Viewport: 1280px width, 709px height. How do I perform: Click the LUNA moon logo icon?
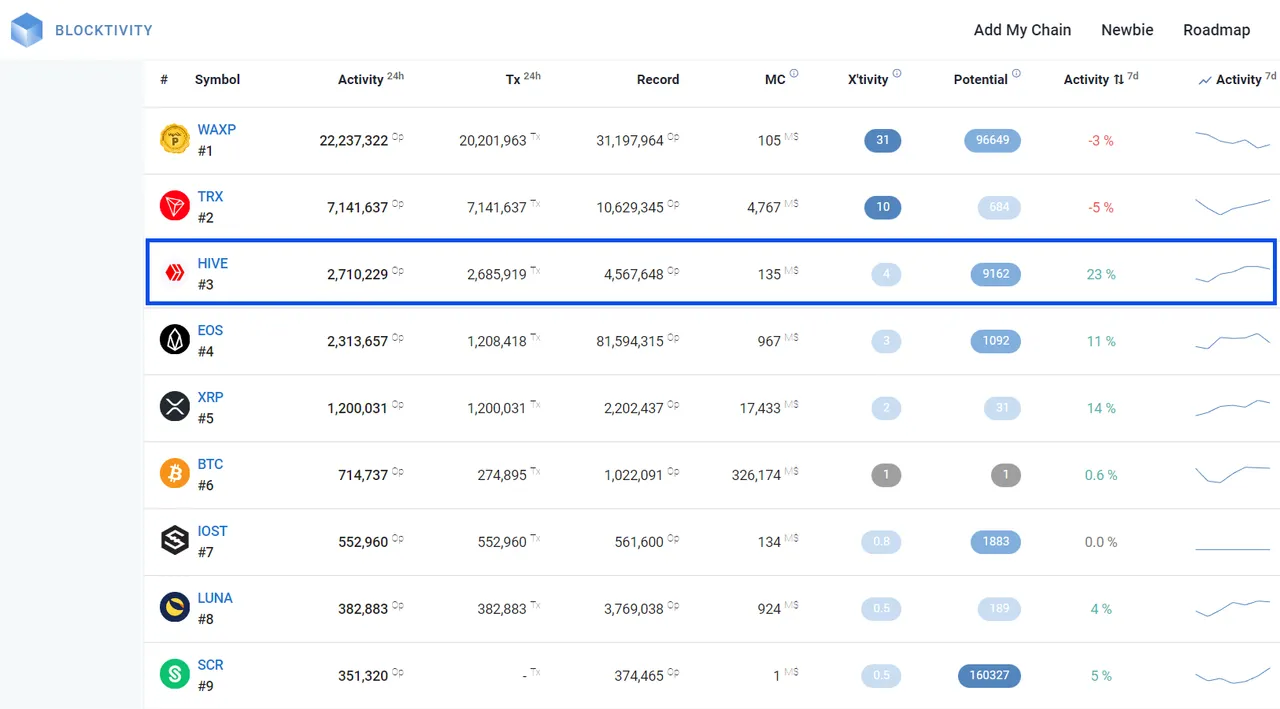(175, 608)
